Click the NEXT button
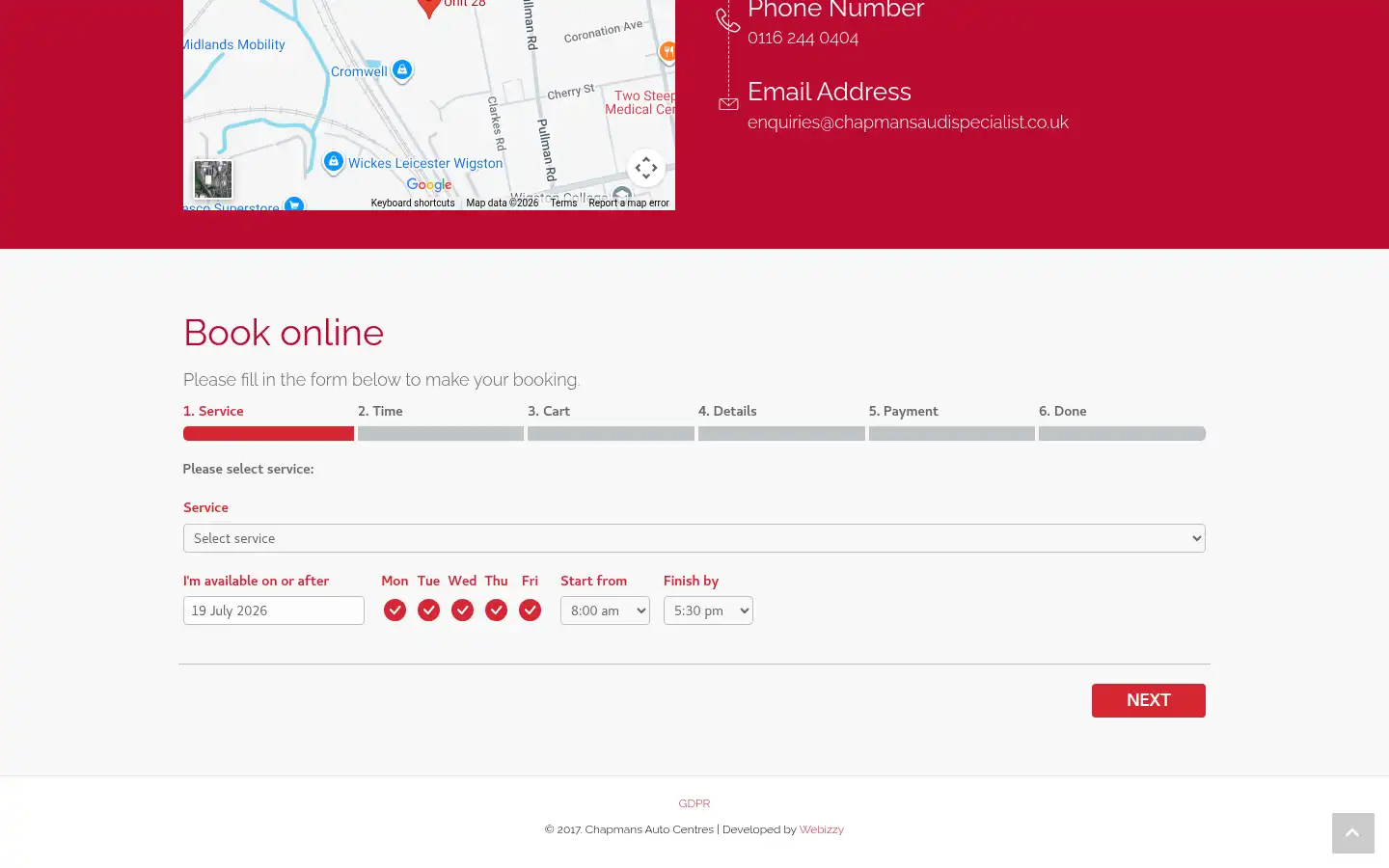Image resolution: width=1389 pixels, height=868 pixels. [x=1149, y=700]
